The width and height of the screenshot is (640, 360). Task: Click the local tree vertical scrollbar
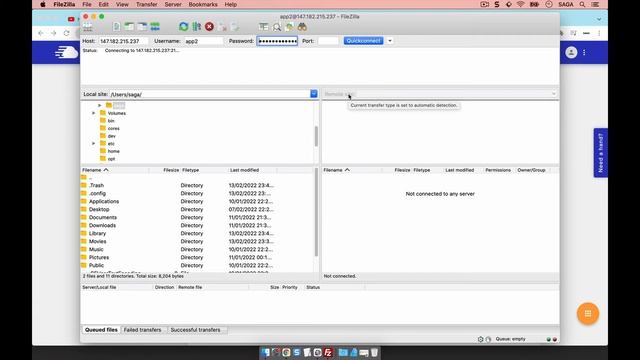pyautogui.click(x=316, y=136)
